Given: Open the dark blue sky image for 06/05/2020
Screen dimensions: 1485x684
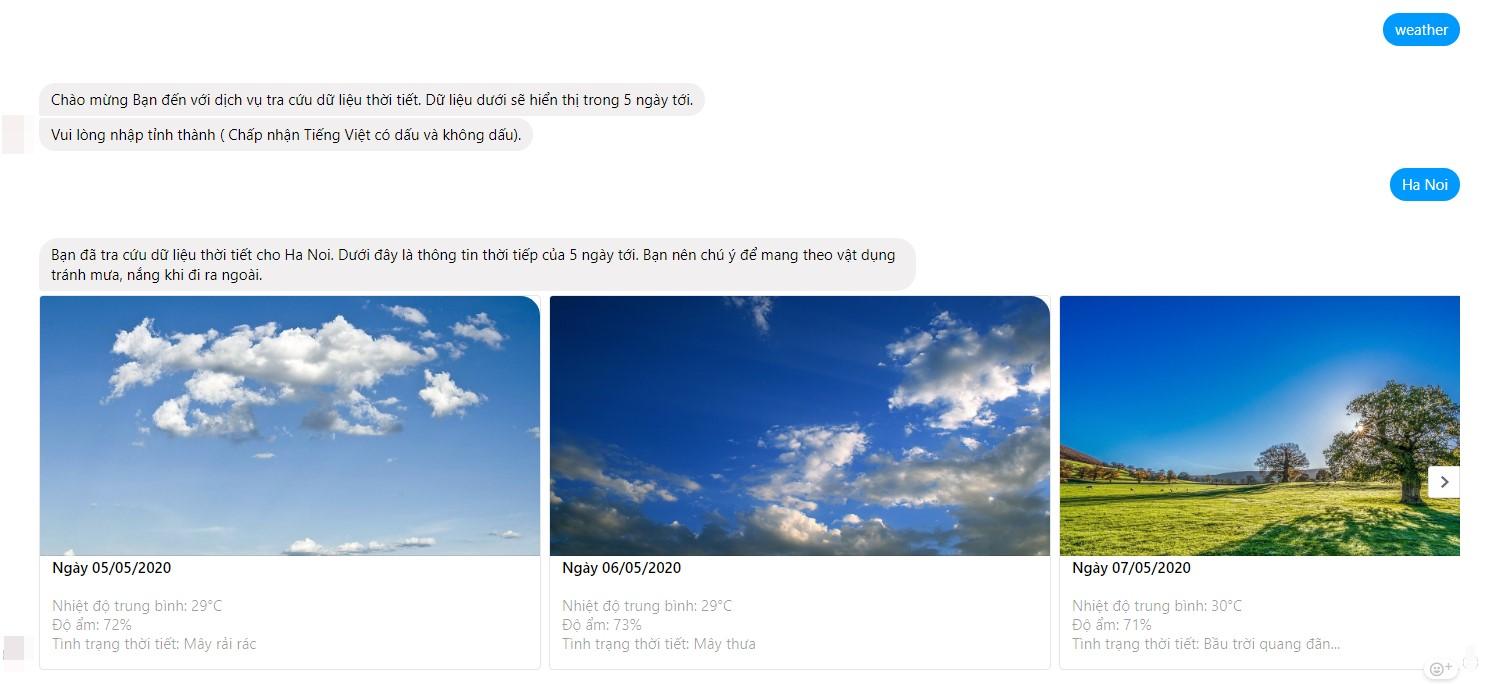Looking at the screenshot, I should pyautogui.click(x=800, y=426).
